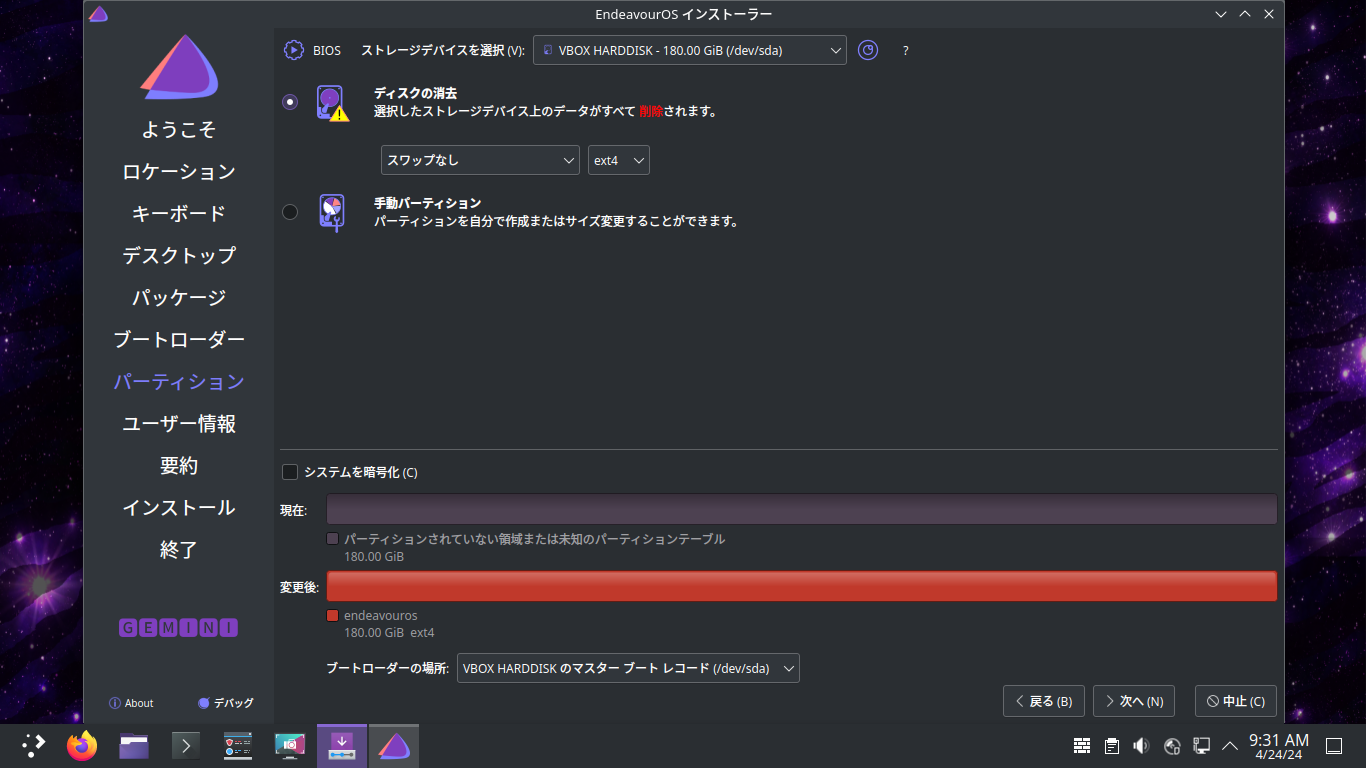Open the clipboard tray icon

[x=1112, y=746]
